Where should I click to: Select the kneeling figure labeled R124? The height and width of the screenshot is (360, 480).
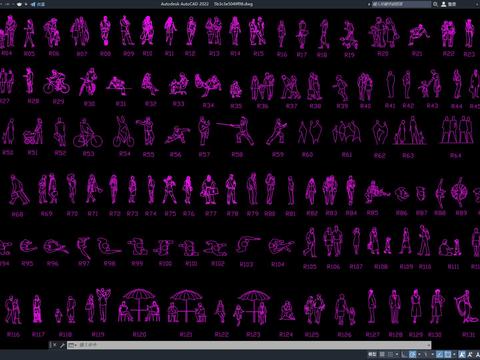click(x=287, y=311)
